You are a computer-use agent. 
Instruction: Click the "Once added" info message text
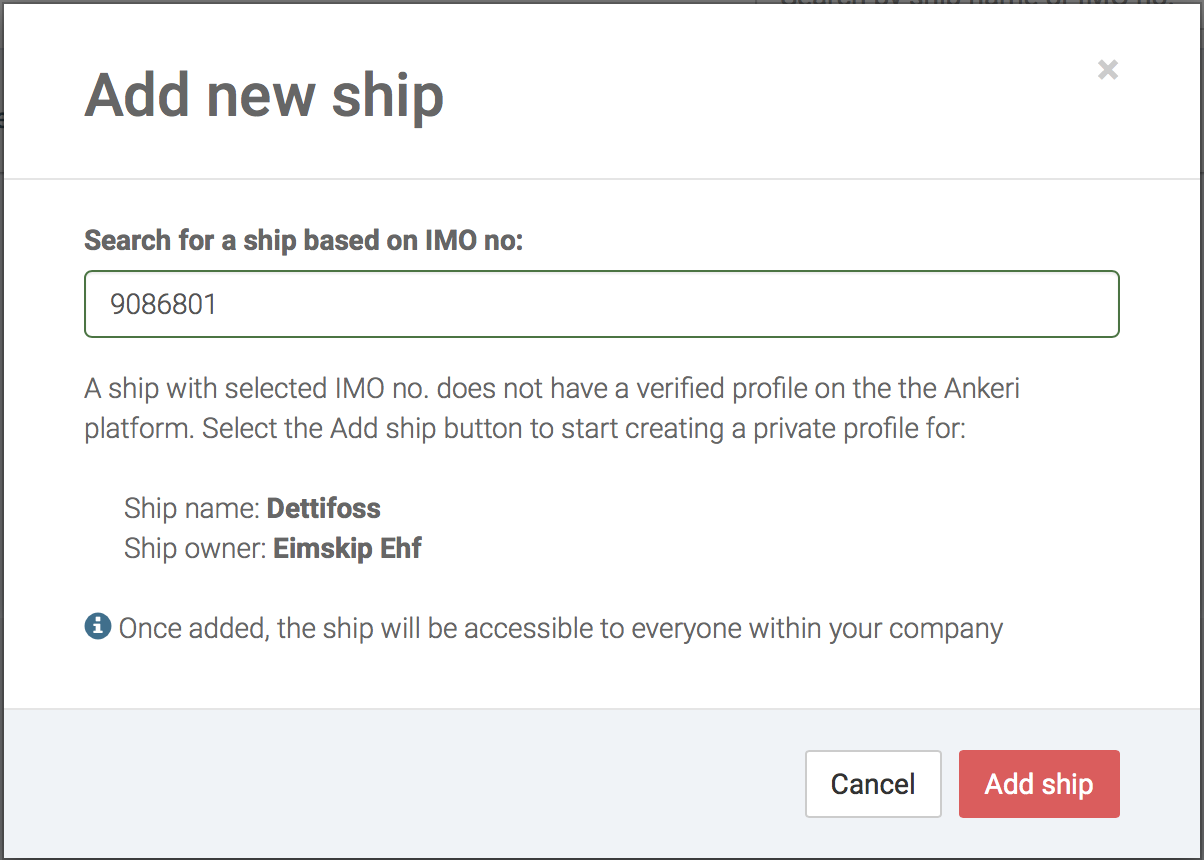(560, 629)
